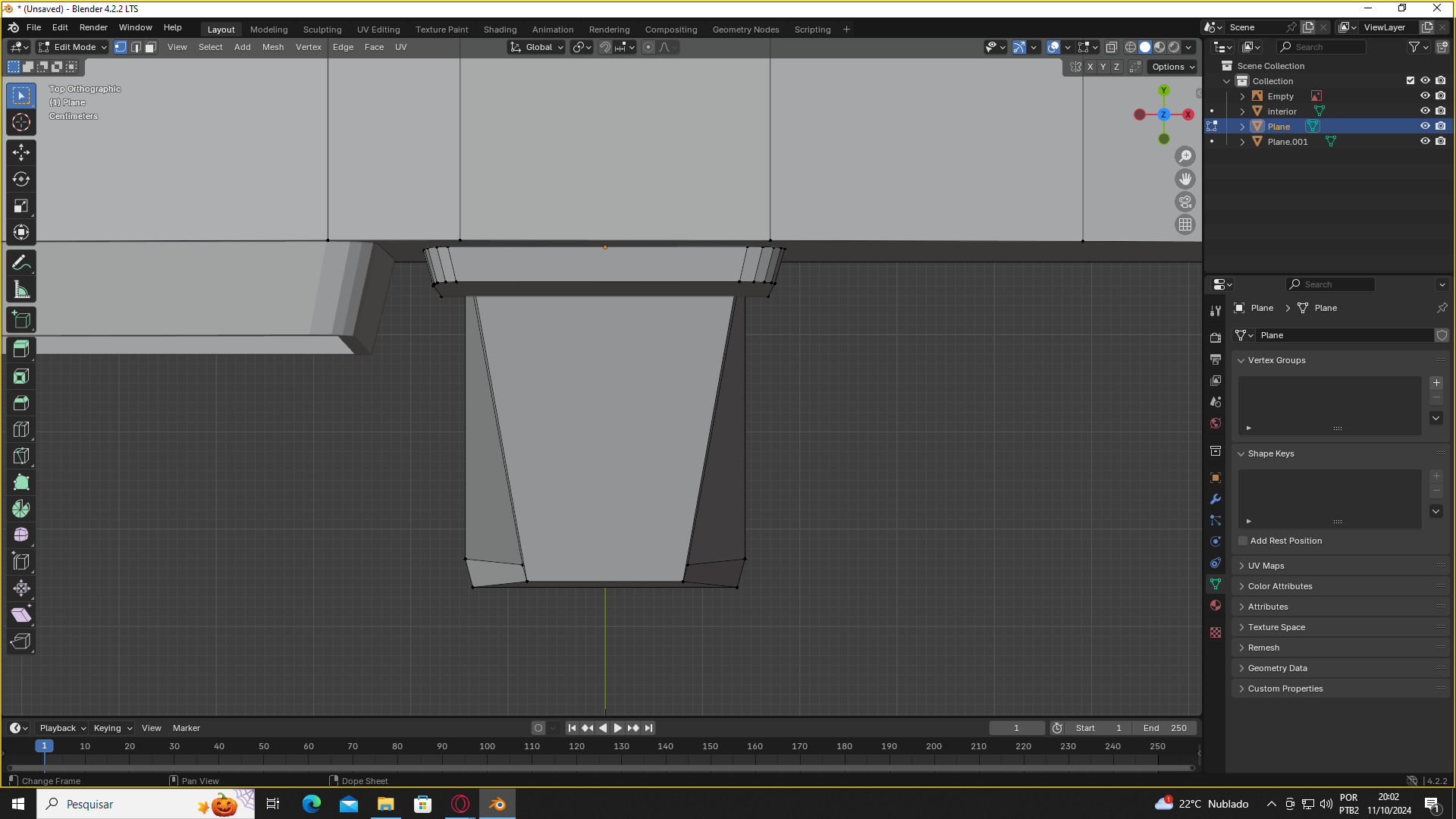Open Material properties tab
Screen dimensions: 1456x819
pos(1216,605)
